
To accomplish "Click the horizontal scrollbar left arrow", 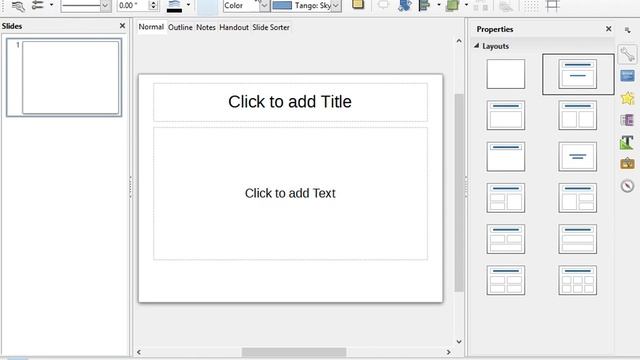I will (x=139, y=352).
